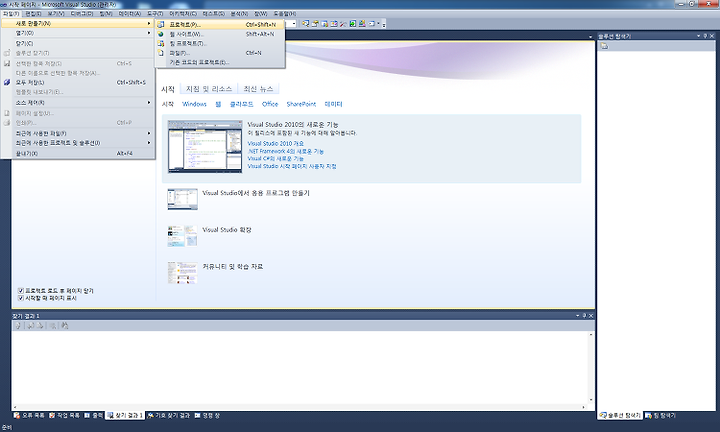Open 찾기 결과 1 panel position dropdown arrow

coord(578,316)
